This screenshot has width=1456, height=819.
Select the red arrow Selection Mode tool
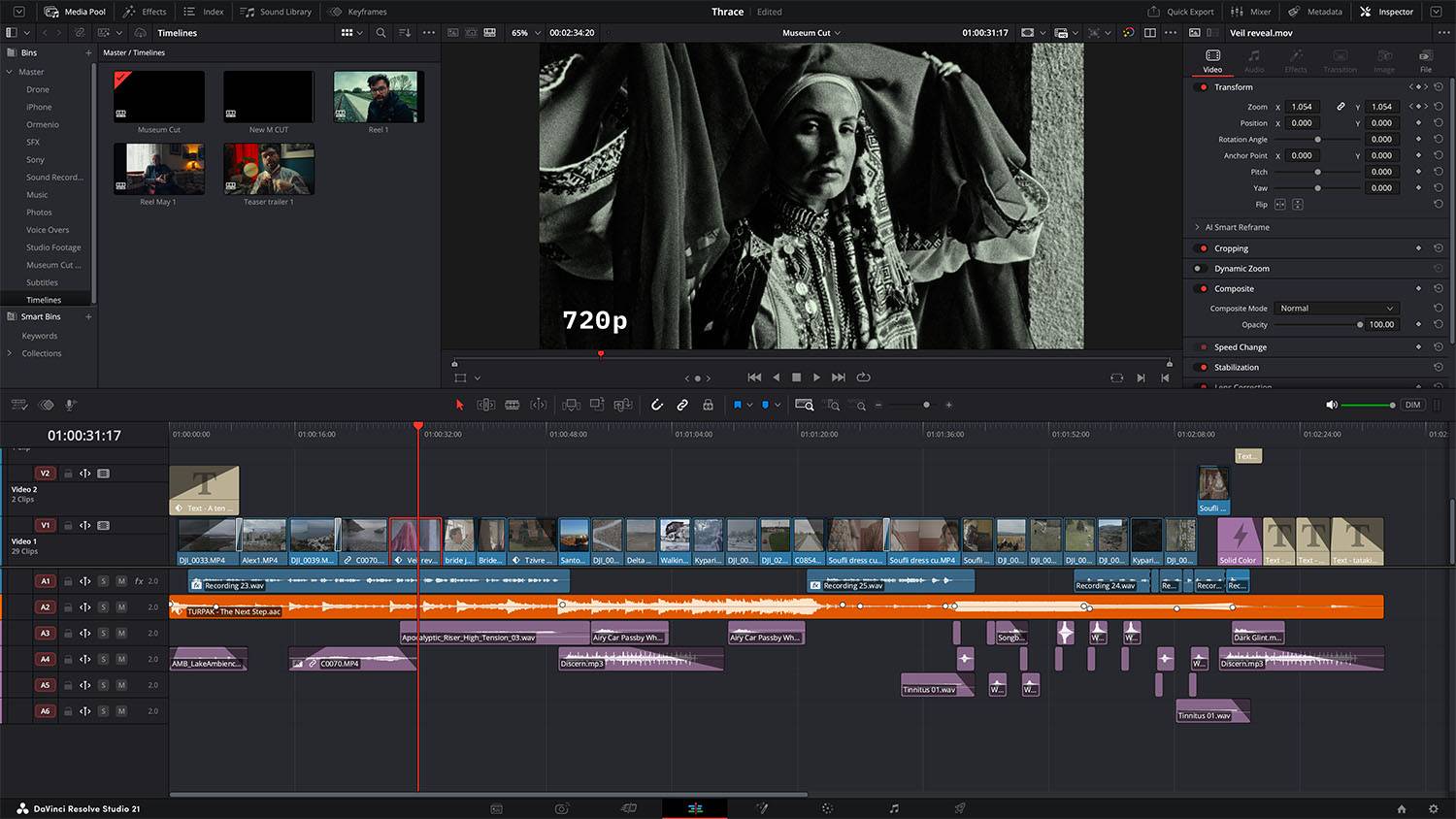[x=460, y=405]
